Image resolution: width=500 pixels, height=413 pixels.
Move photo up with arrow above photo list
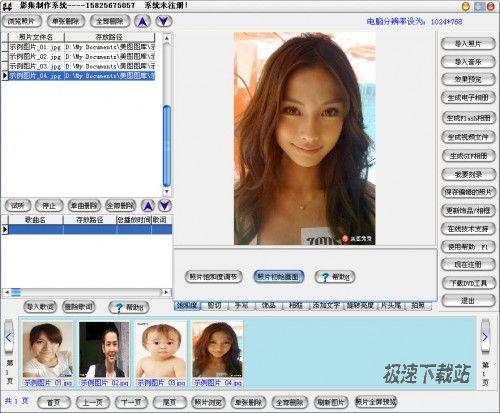coord(143,21)
